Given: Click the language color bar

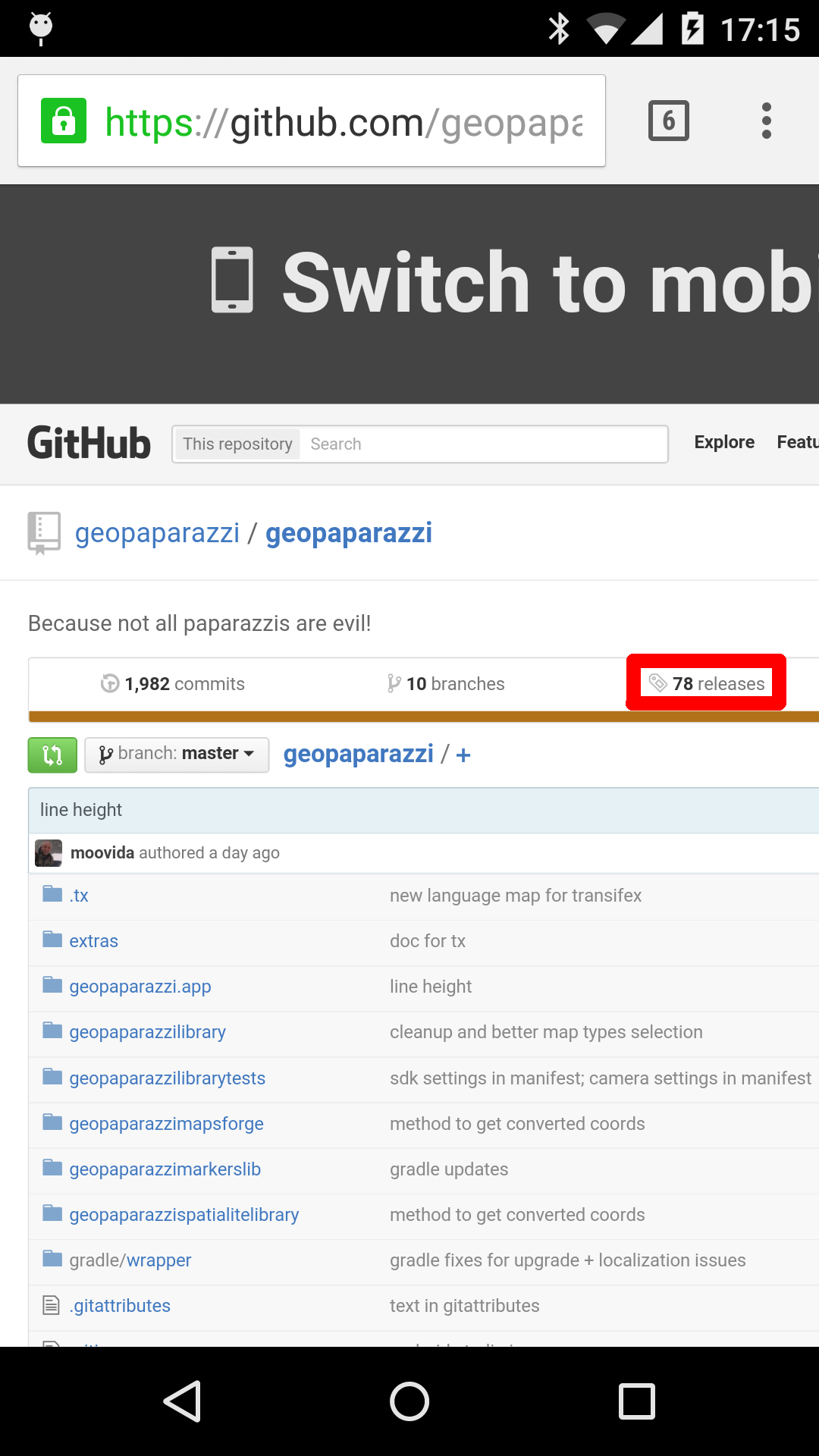Looking at the screenshot, I should (x=424, y=717).
